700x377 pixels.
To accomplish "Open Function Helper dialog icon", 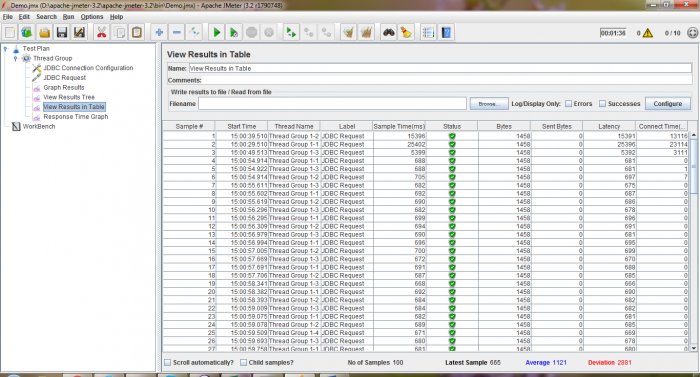I will 428,33.
